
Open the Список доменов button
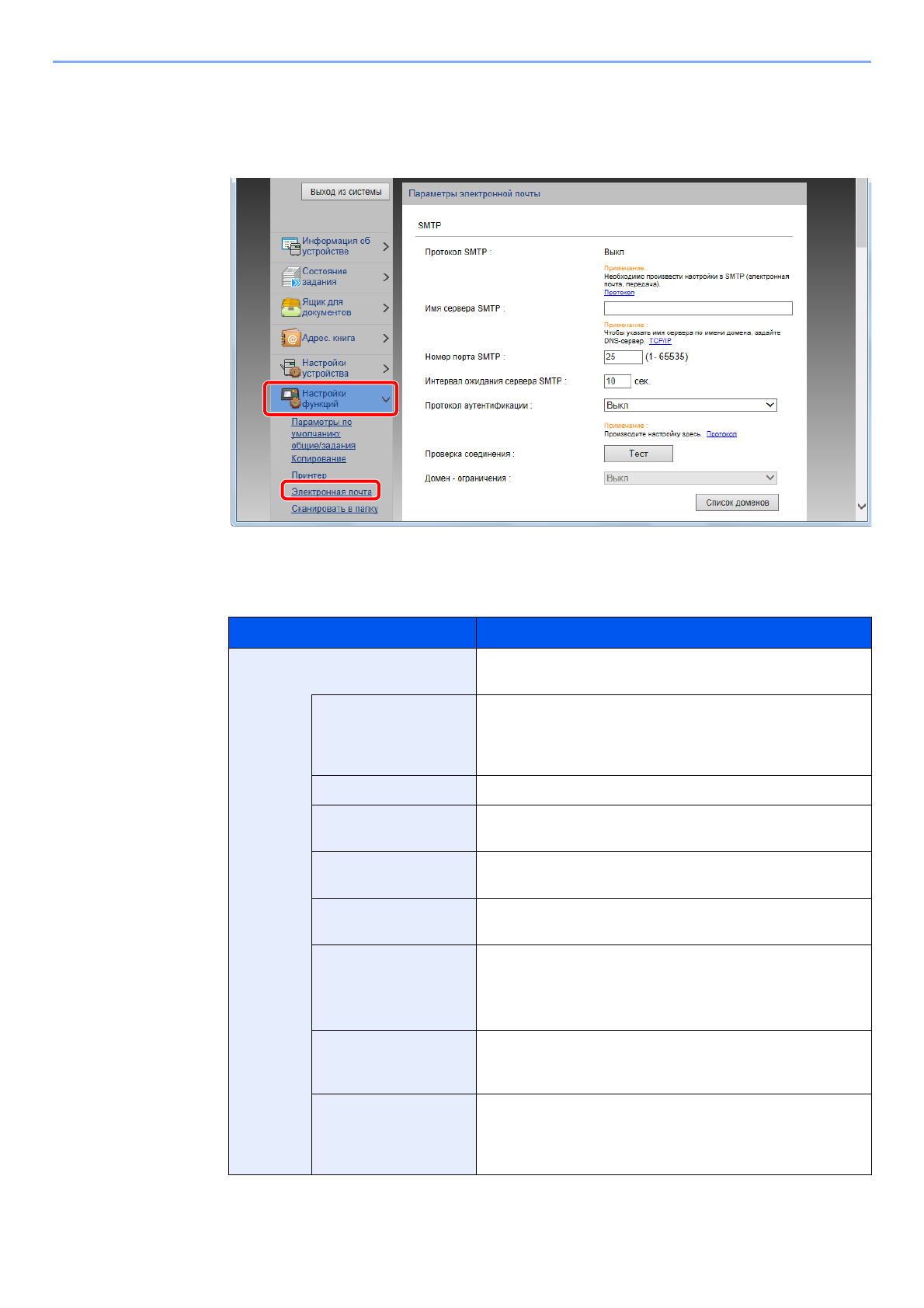click(737, 503)
